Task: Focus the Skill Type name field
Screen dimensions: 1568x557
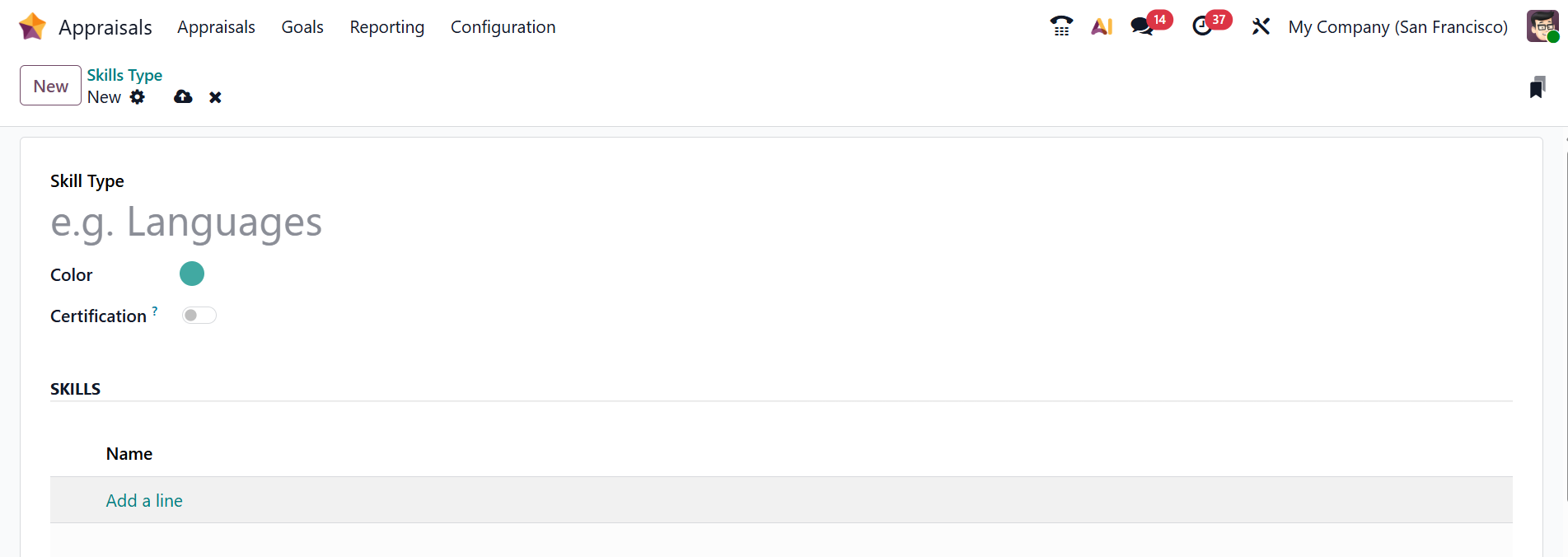Action: coord(330,222)
